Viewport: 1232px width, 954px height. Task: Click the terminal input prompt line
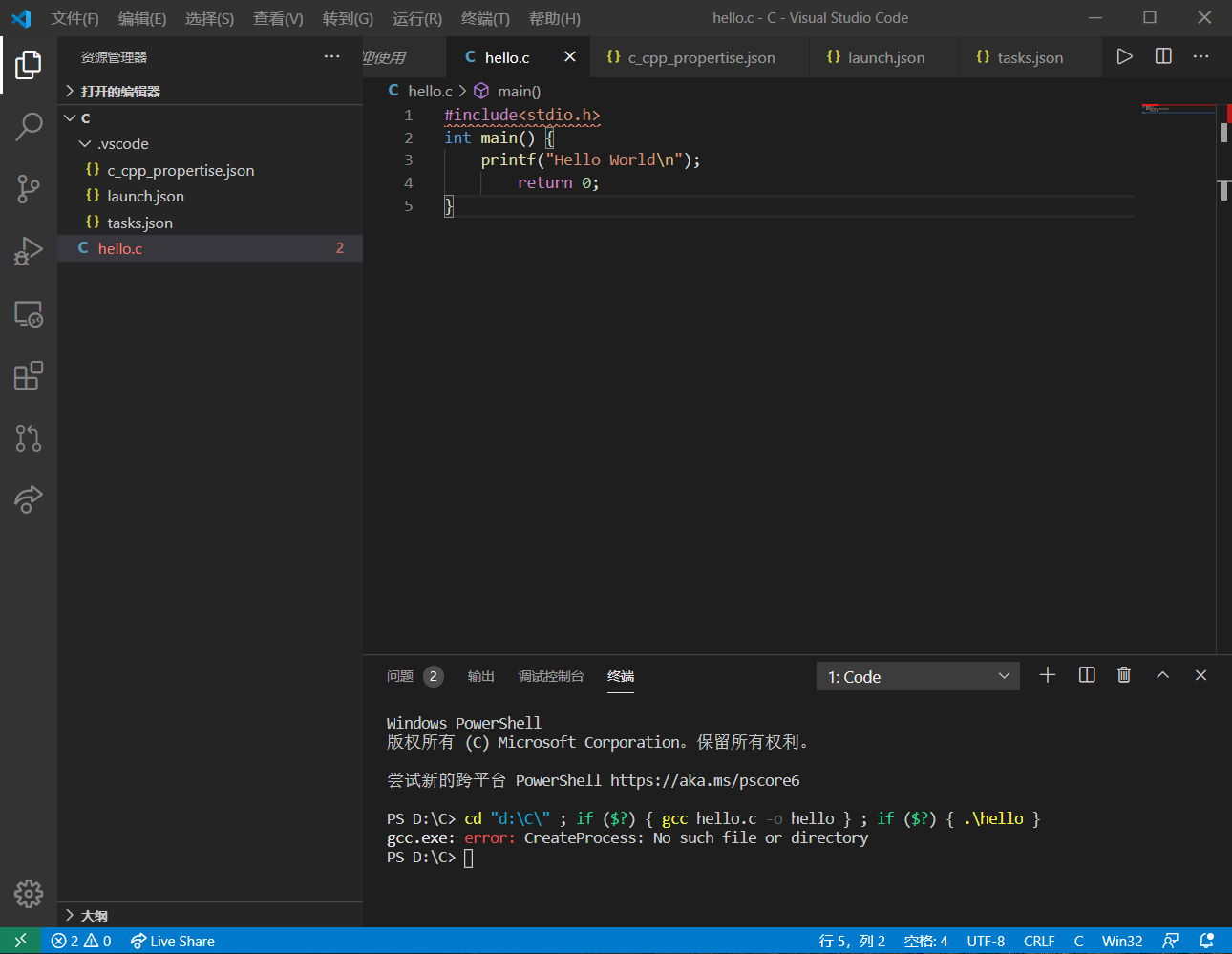pyautogui.click(x=430, y=858)
